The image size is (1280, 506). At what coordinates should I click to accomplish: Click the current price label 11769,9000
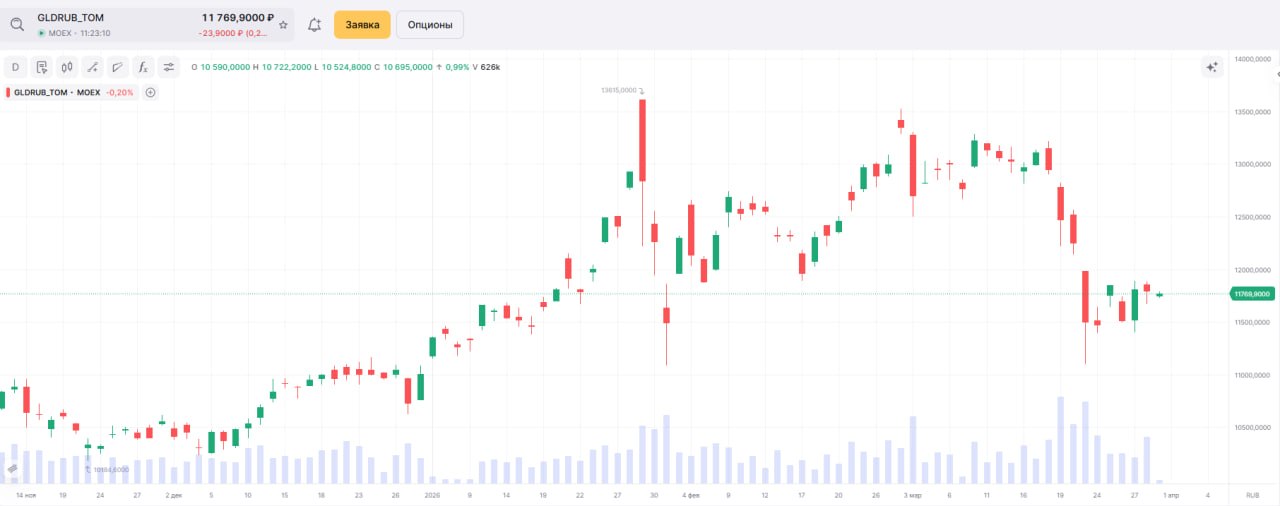pos(1251,294)
